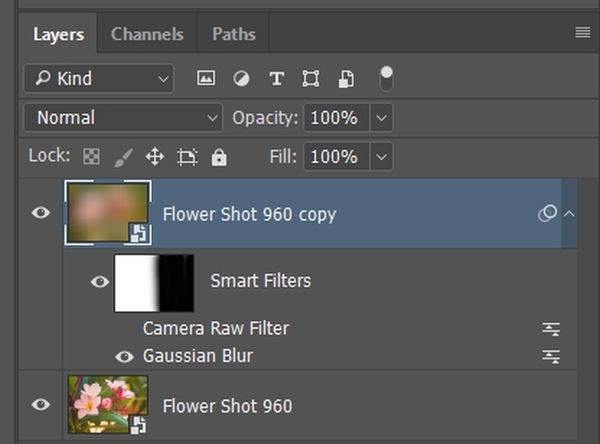This screenshot has width=600, height=444.
Task: Open Camera Raw Filter blending options icon
Action: [x=550, y=329]
